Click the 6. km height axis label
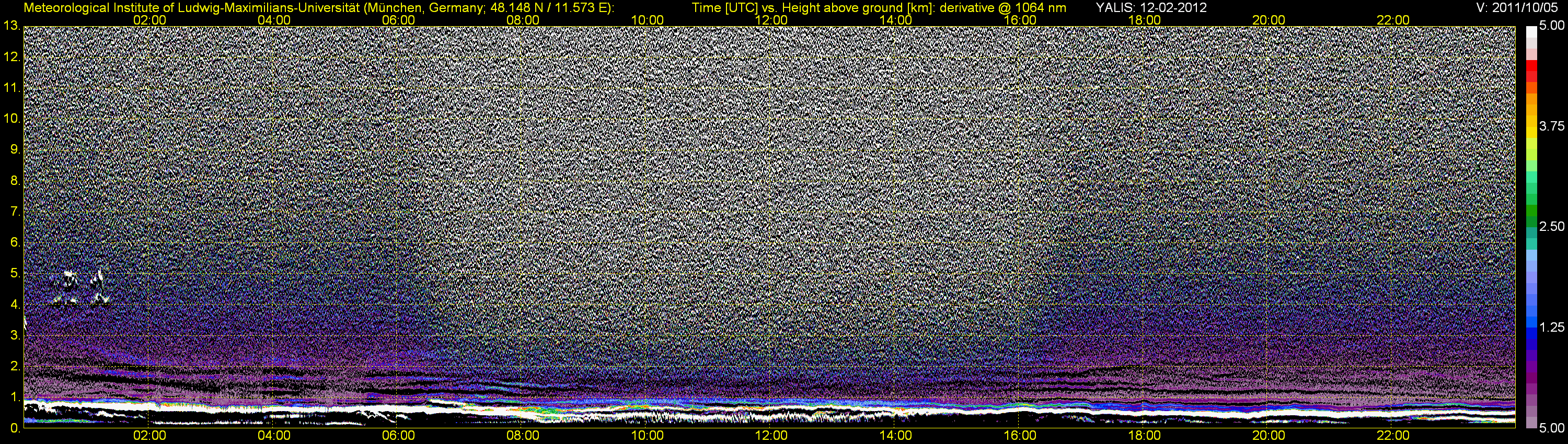Image resolution: width=1568 pixels, height=444 pixels. point(15,243)
